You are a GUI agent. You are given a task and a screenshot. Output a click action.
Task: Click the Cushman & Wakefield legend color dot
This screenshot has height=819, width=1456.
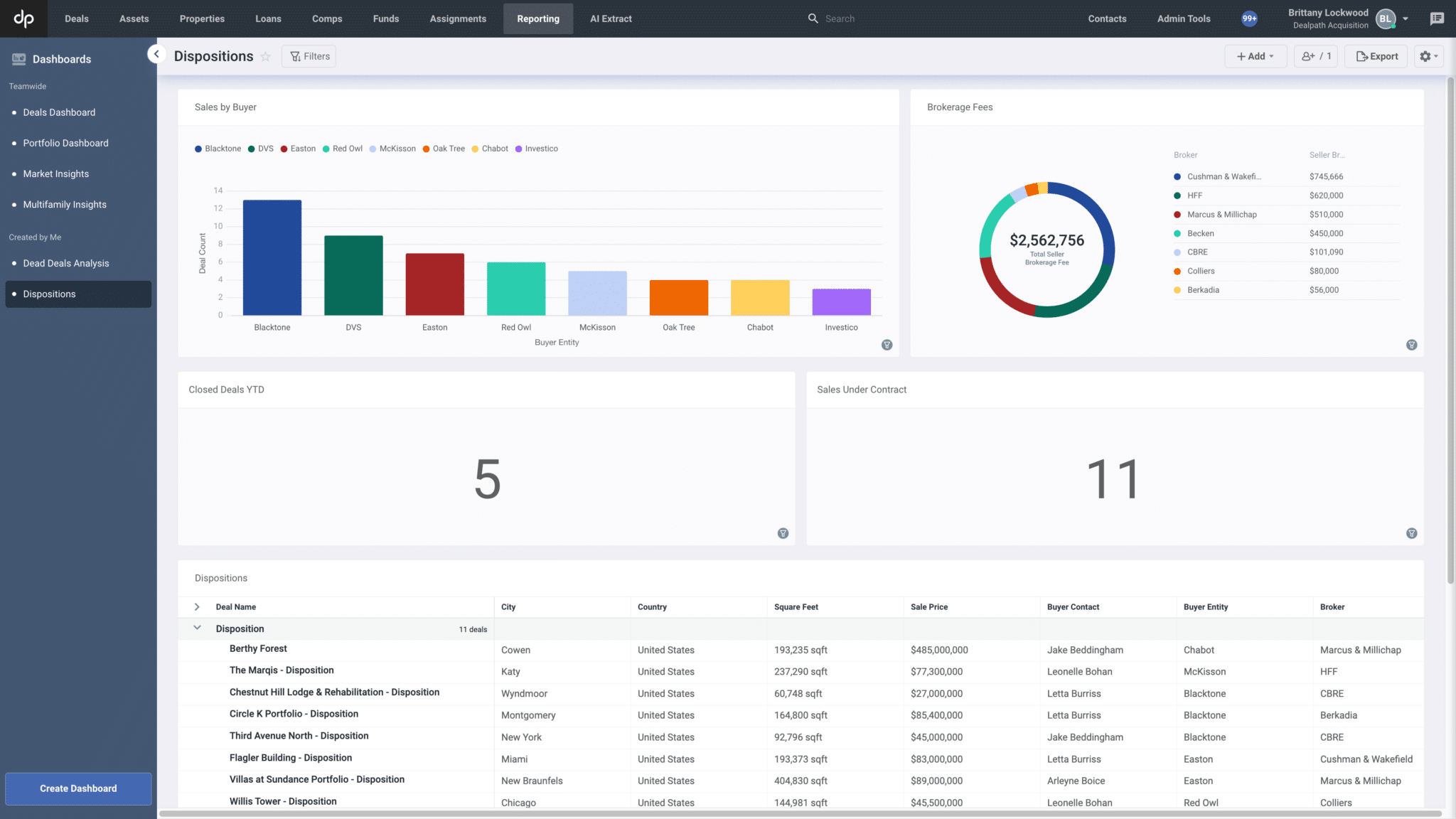pyautogui.click(x=1177, y=176)
